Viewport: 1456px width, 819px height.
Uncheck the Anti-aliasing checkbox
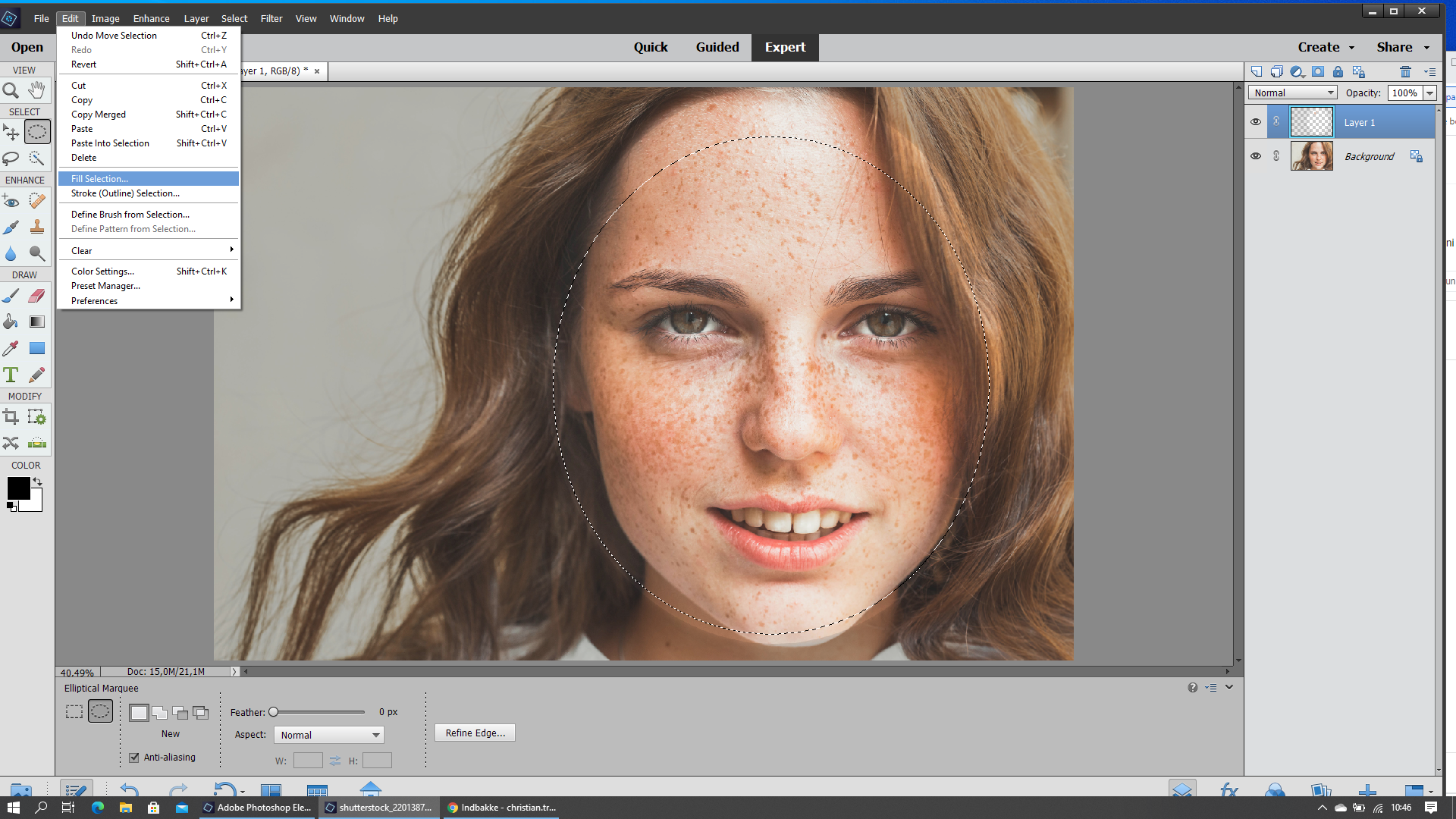tap(133, 758)
